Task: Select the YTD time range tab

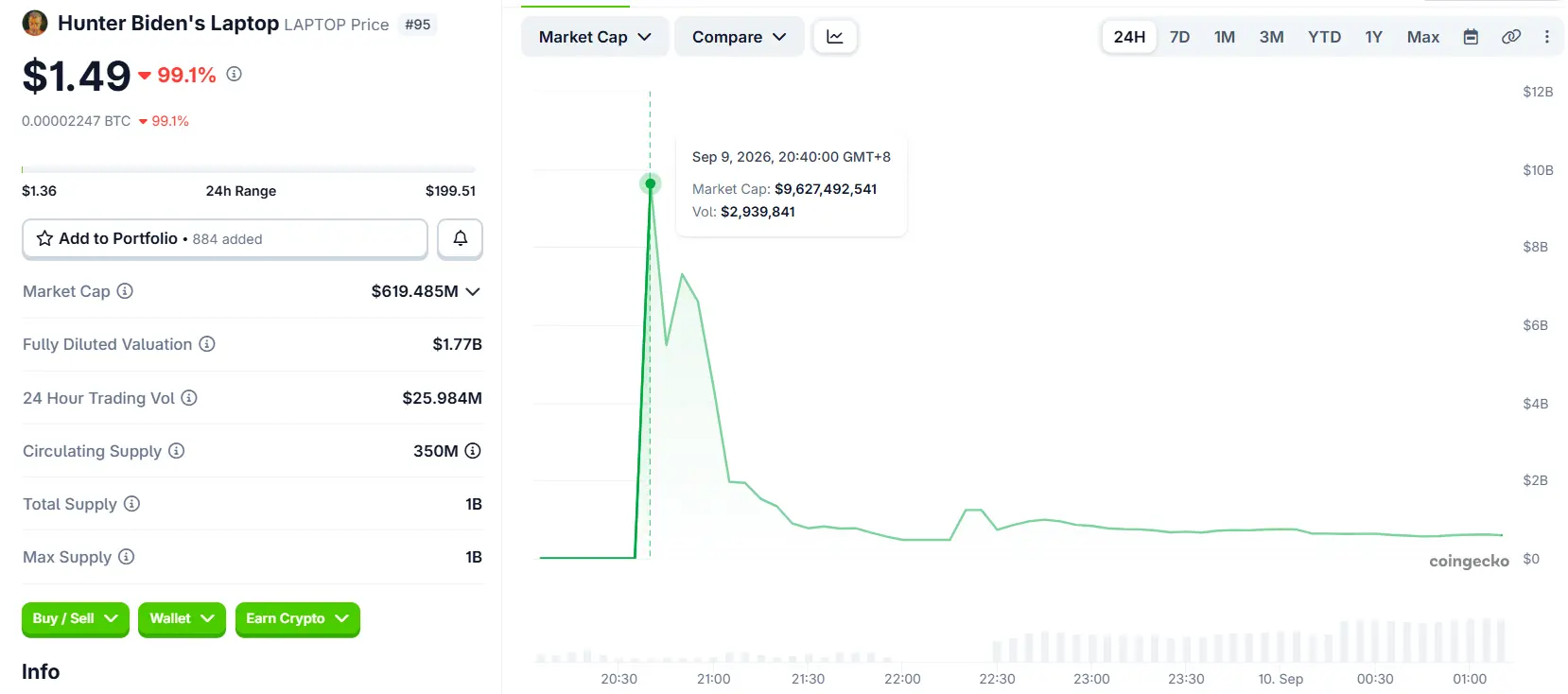Action: click(1324, 37)
